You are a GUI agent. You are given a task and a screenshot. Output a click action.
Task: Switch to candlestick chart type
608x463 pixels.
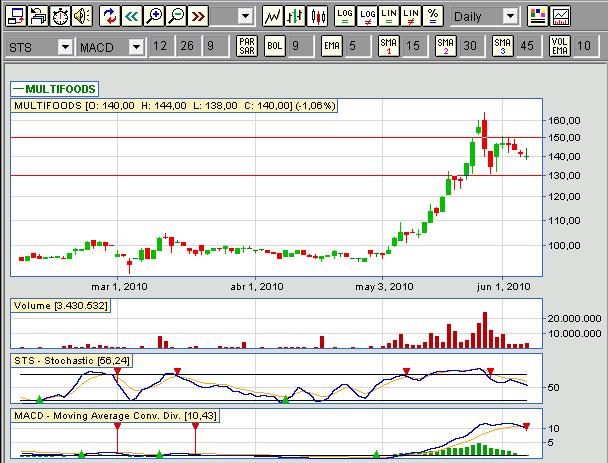coord(317,16)
